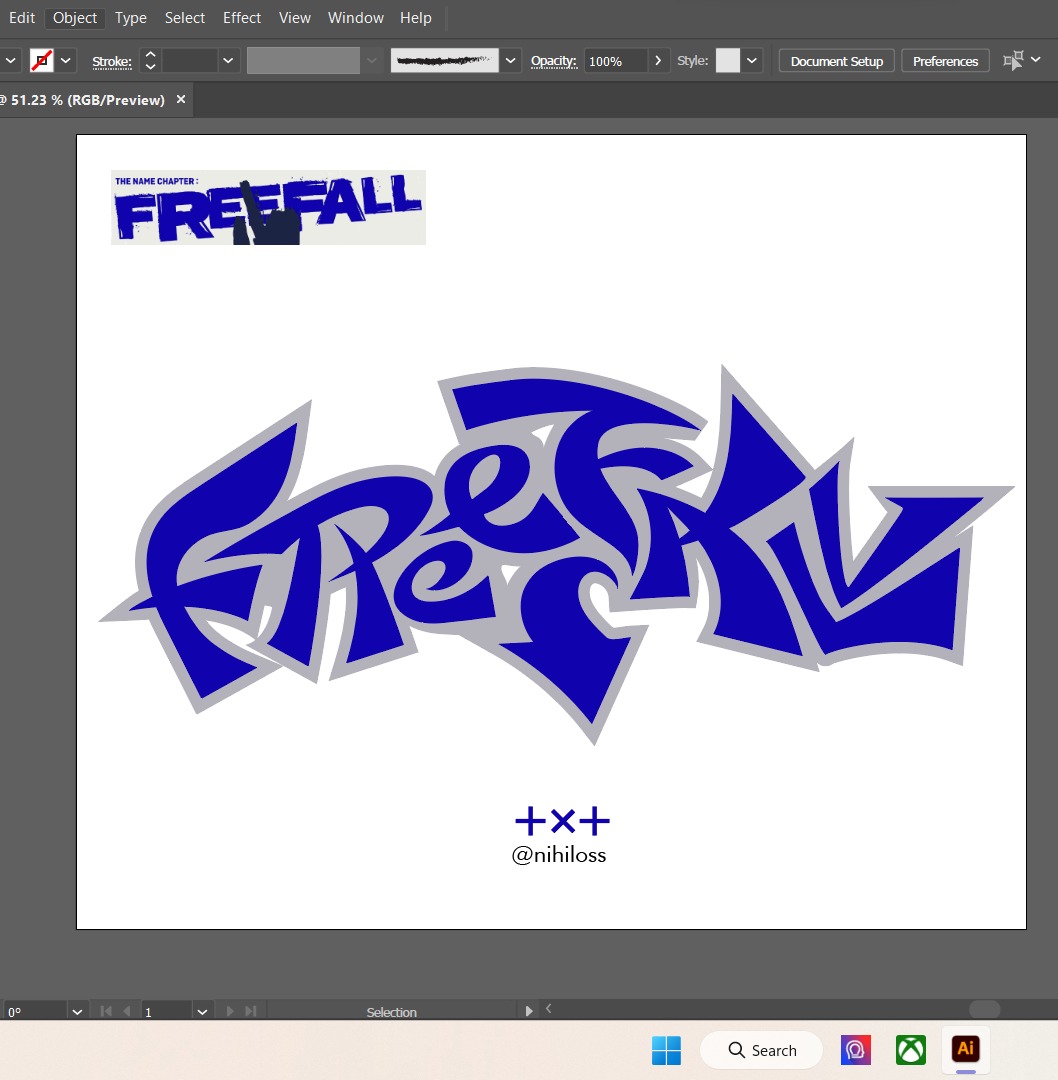
Task: Click the Opacity 100% value field
Action: click(x=615, y=61)
